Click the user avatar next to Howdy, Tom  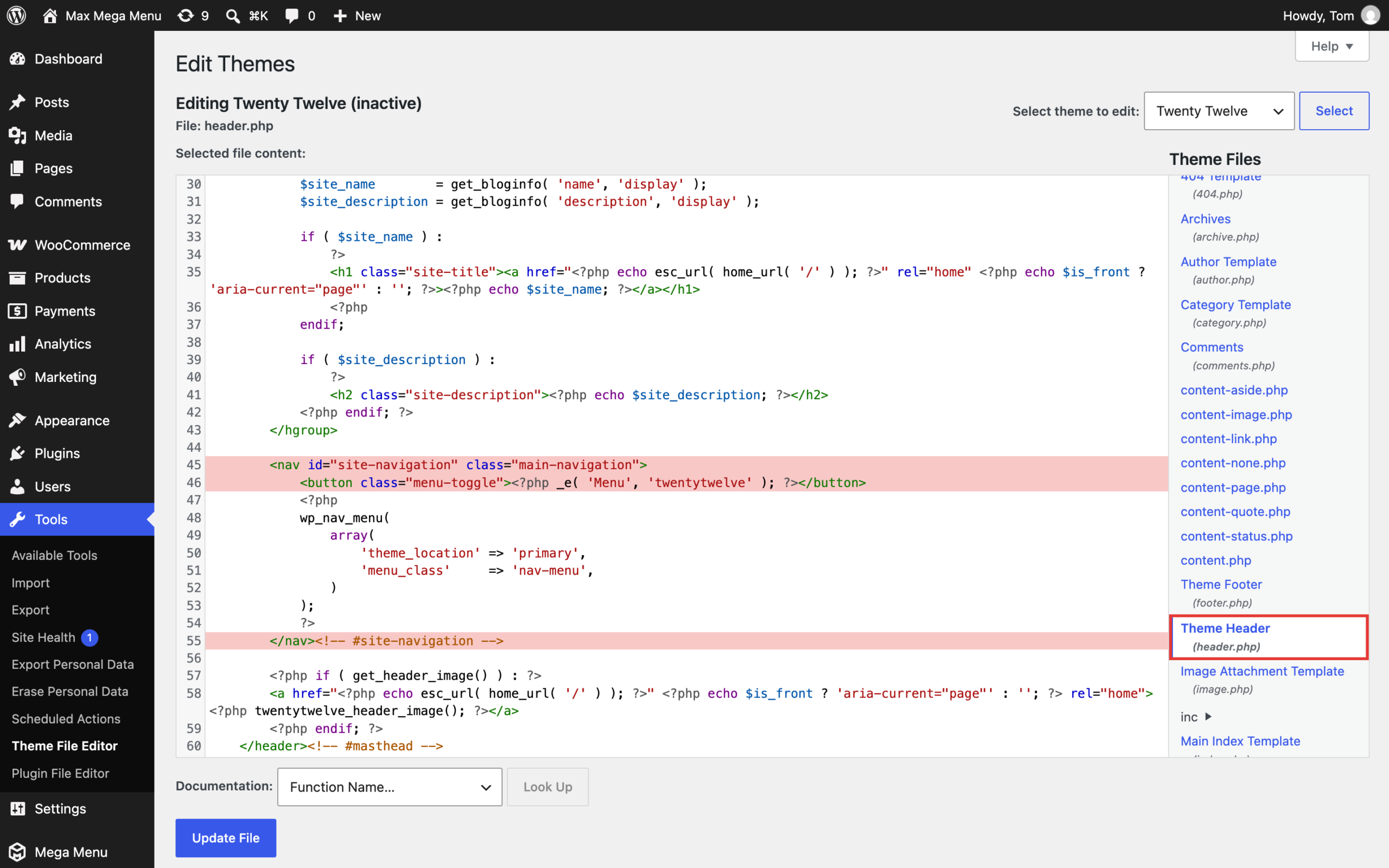coord(1371,16)
